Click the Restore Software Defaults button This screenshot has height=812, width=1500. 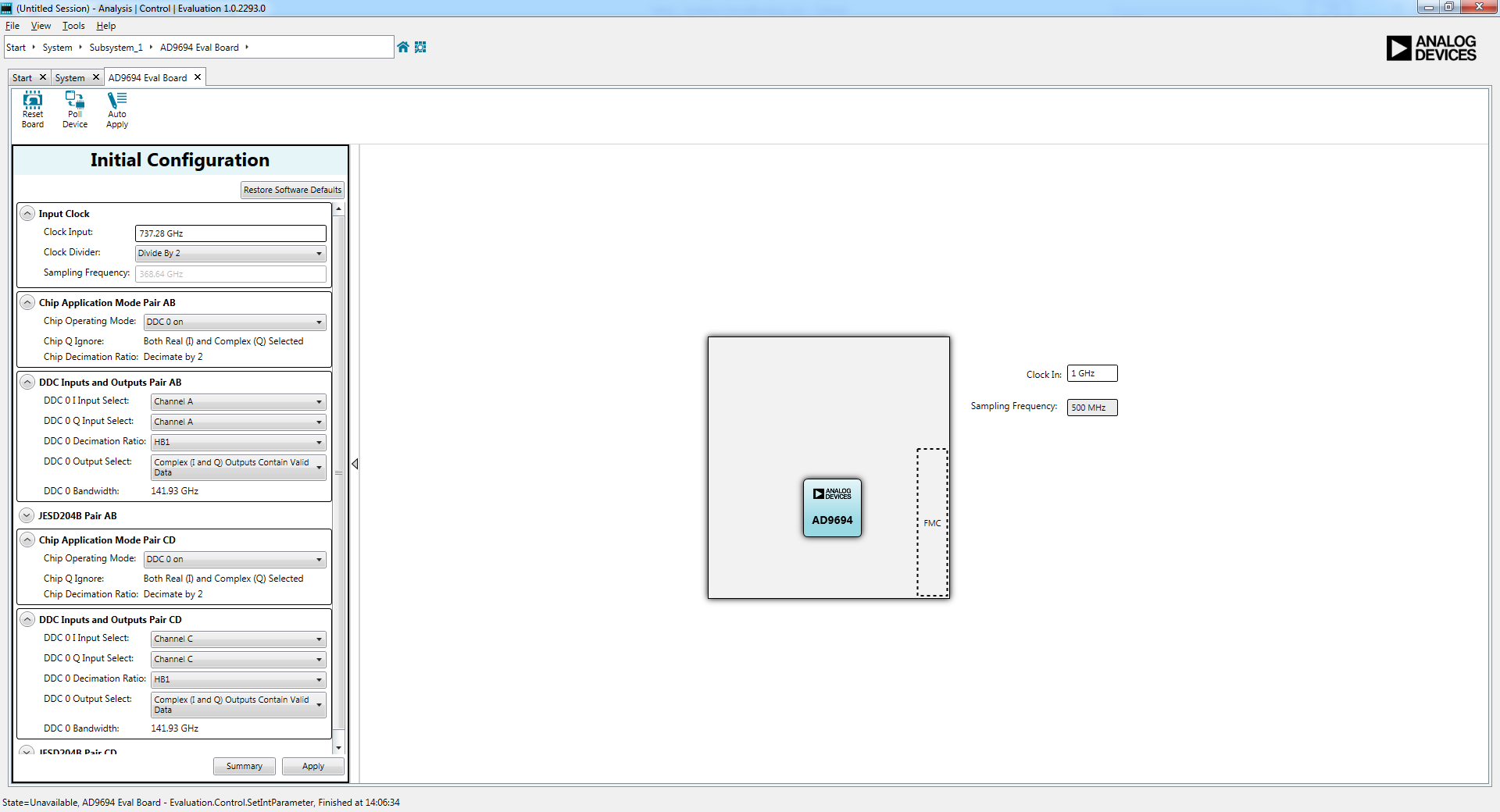[x=292, y=190]
